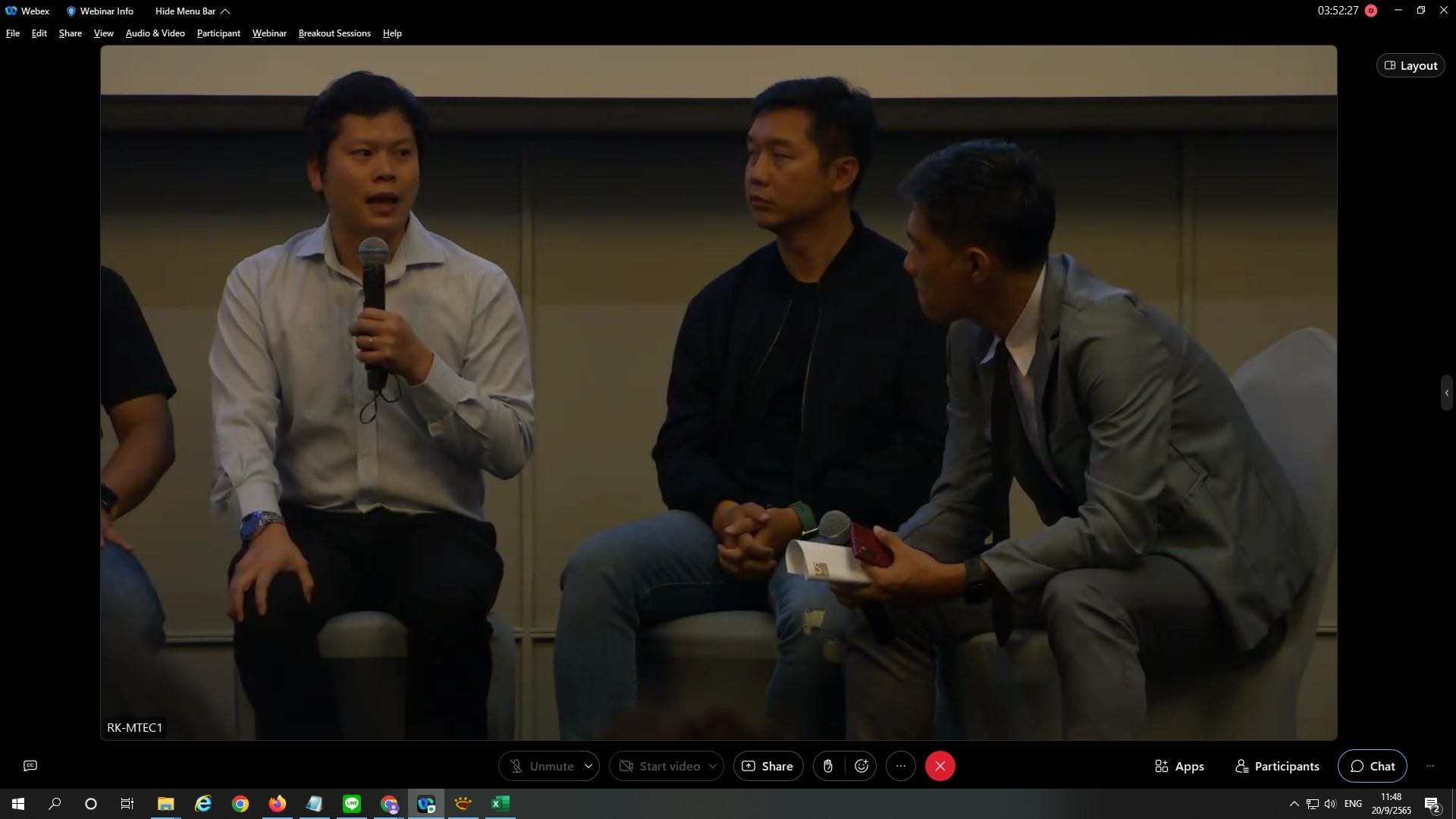Open the Participant menu
The width and height of the screenshot is (1456, 819).
click(x=218, y=33)
